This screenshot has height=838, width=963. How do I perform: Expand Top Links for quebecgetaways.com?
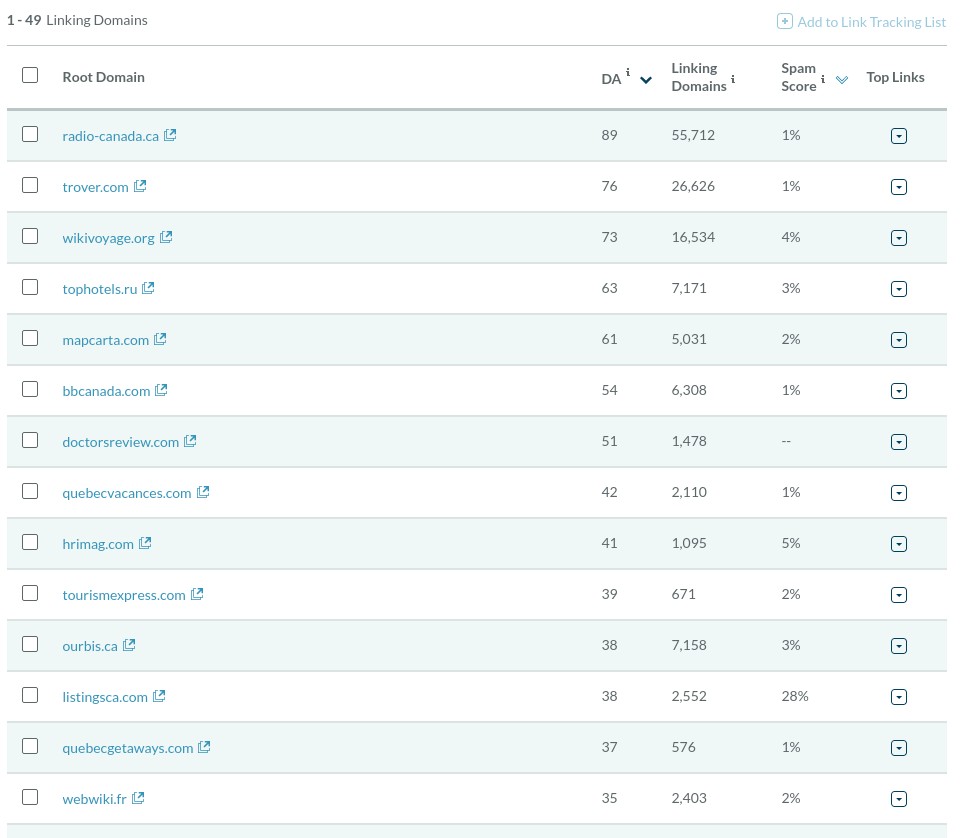click(899, 748)
